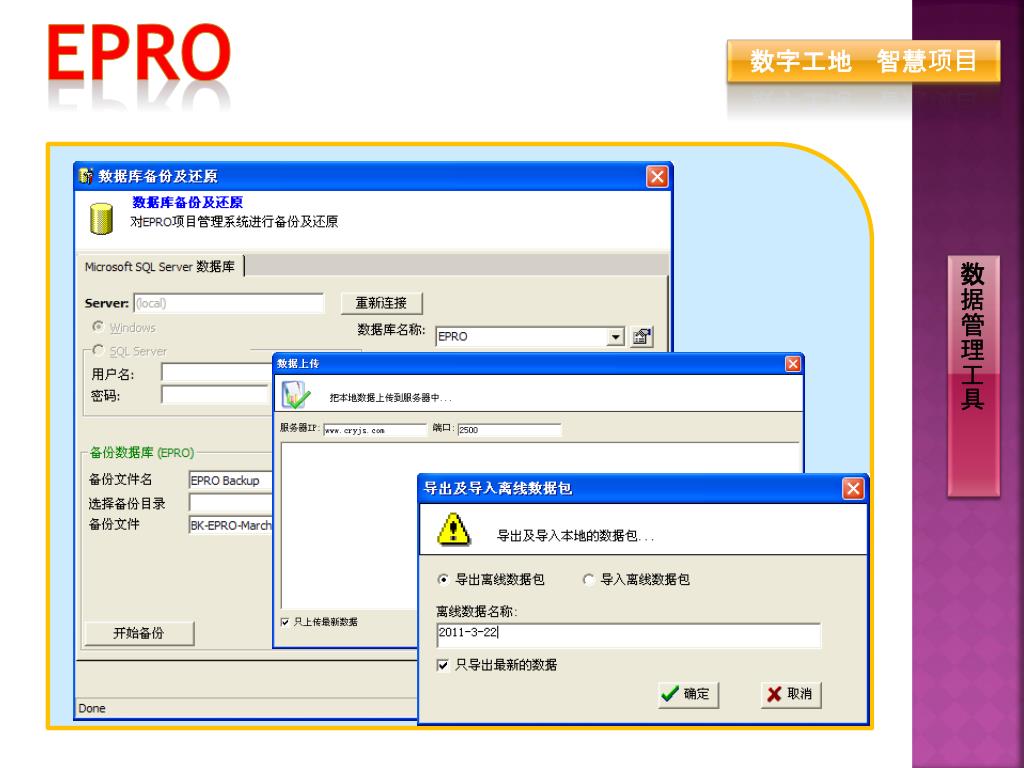
Task: Open the 数据库名称 EPRO dropdown arrow
Action: coord(615,336)
